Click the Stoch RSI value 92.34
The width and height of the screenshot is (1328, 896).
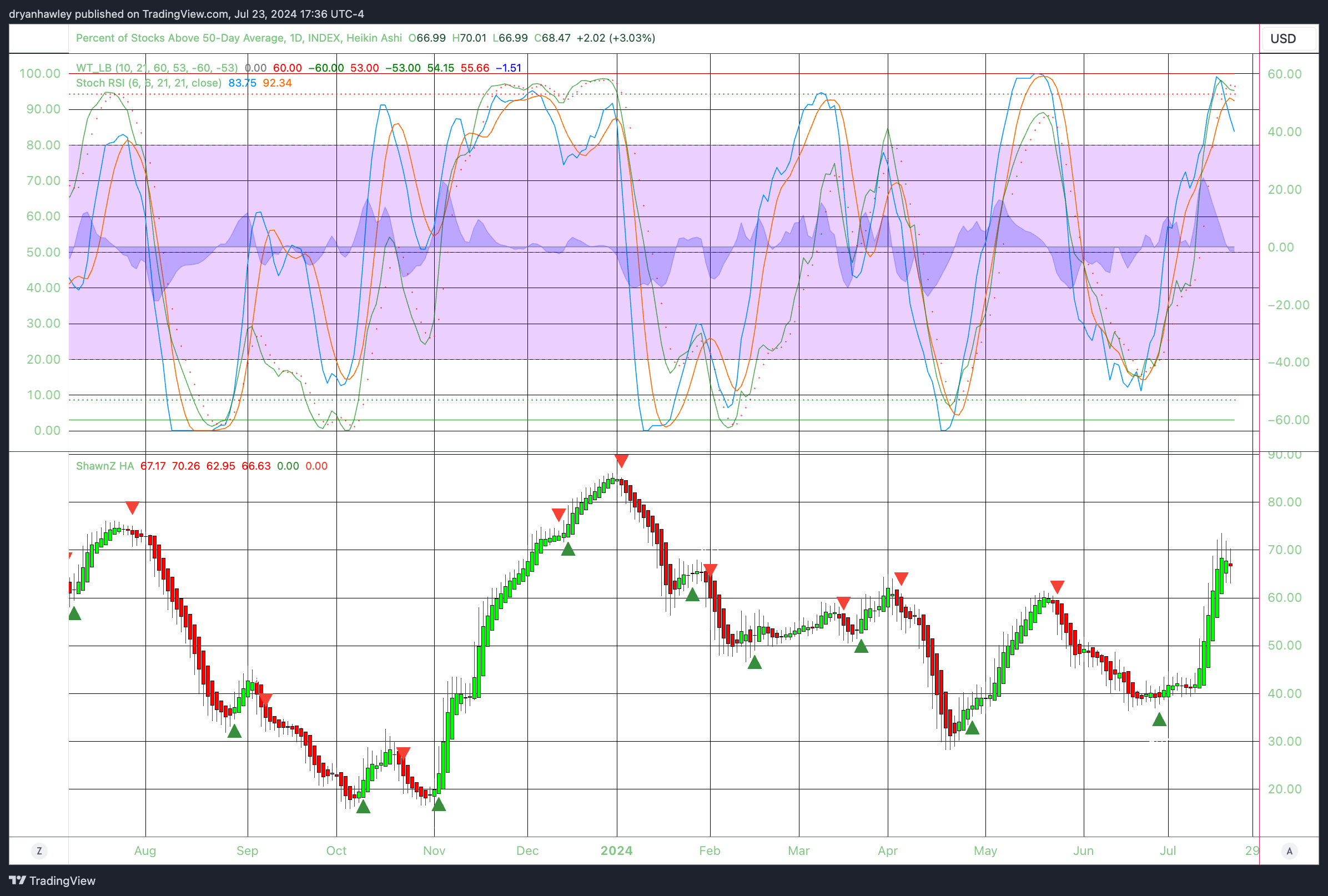tap(277, 83)
